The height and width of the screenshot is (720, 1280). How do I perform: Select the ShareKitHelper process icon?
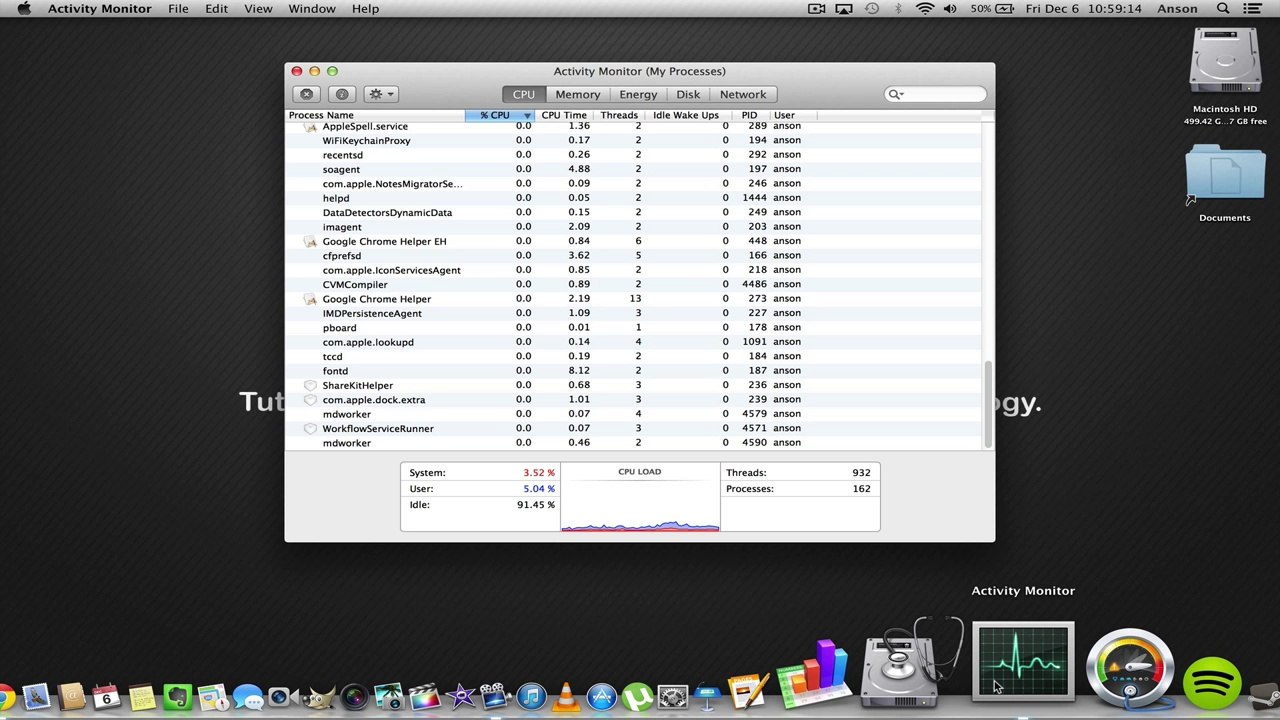coord(310,385)
